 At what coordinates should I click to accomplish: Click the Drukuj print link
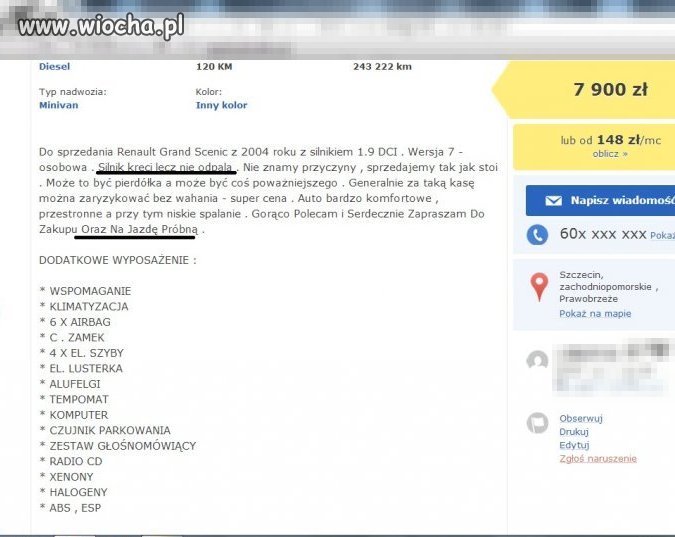tap(573, 431)
